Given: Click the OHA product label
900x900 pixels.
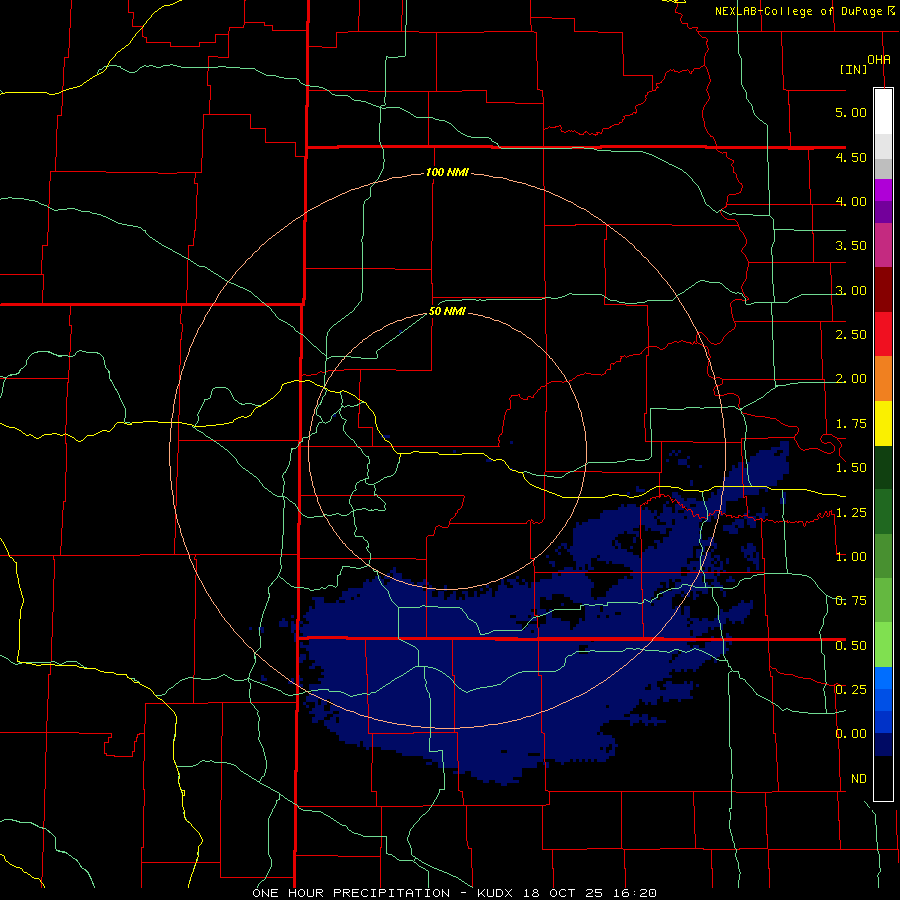Looking at the screenshot, I should click(x=879, y=59).
